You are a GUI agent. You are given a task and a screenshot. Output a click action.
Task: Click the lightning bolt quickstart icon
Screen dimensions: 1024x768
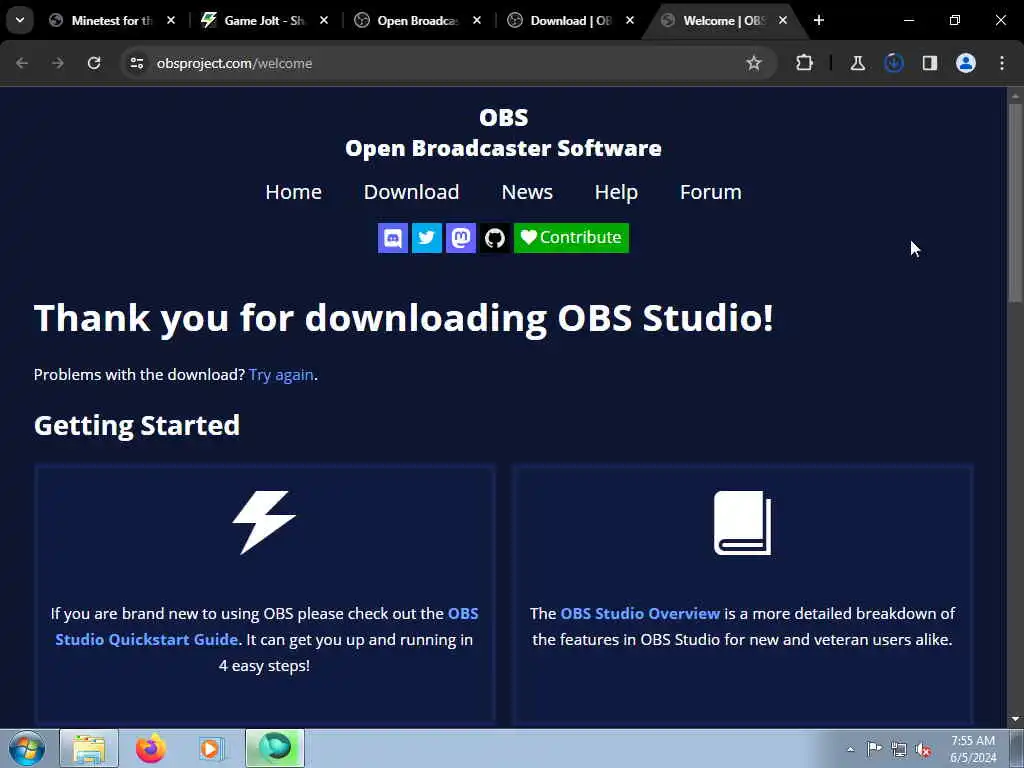(x=264, y=522)
